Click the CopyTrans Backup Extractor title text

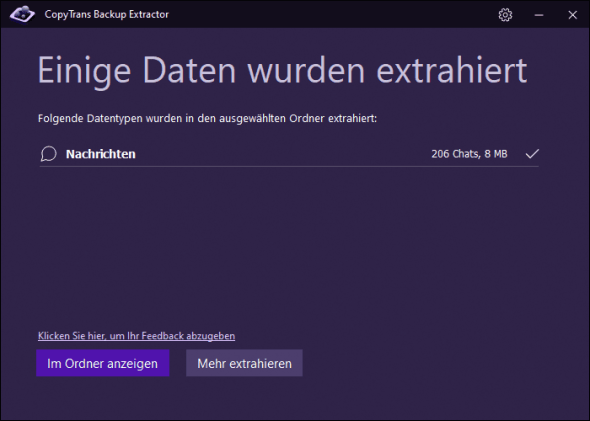(x=106, y=14)
